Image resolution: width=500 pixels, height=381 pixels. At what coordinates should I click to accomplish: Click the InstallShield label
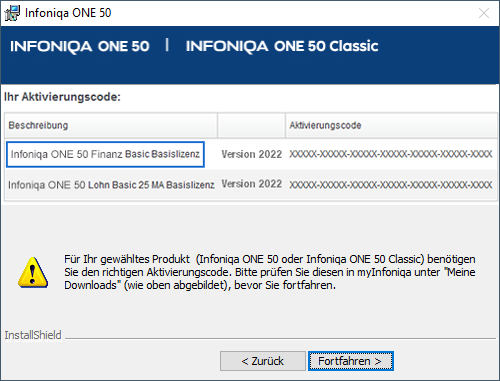(33, 335)
